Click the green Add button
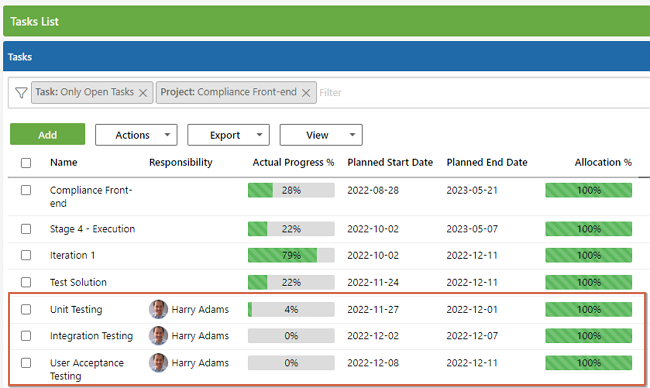Image resolution: width=650 pixels, height=388 pixels. 48,134
